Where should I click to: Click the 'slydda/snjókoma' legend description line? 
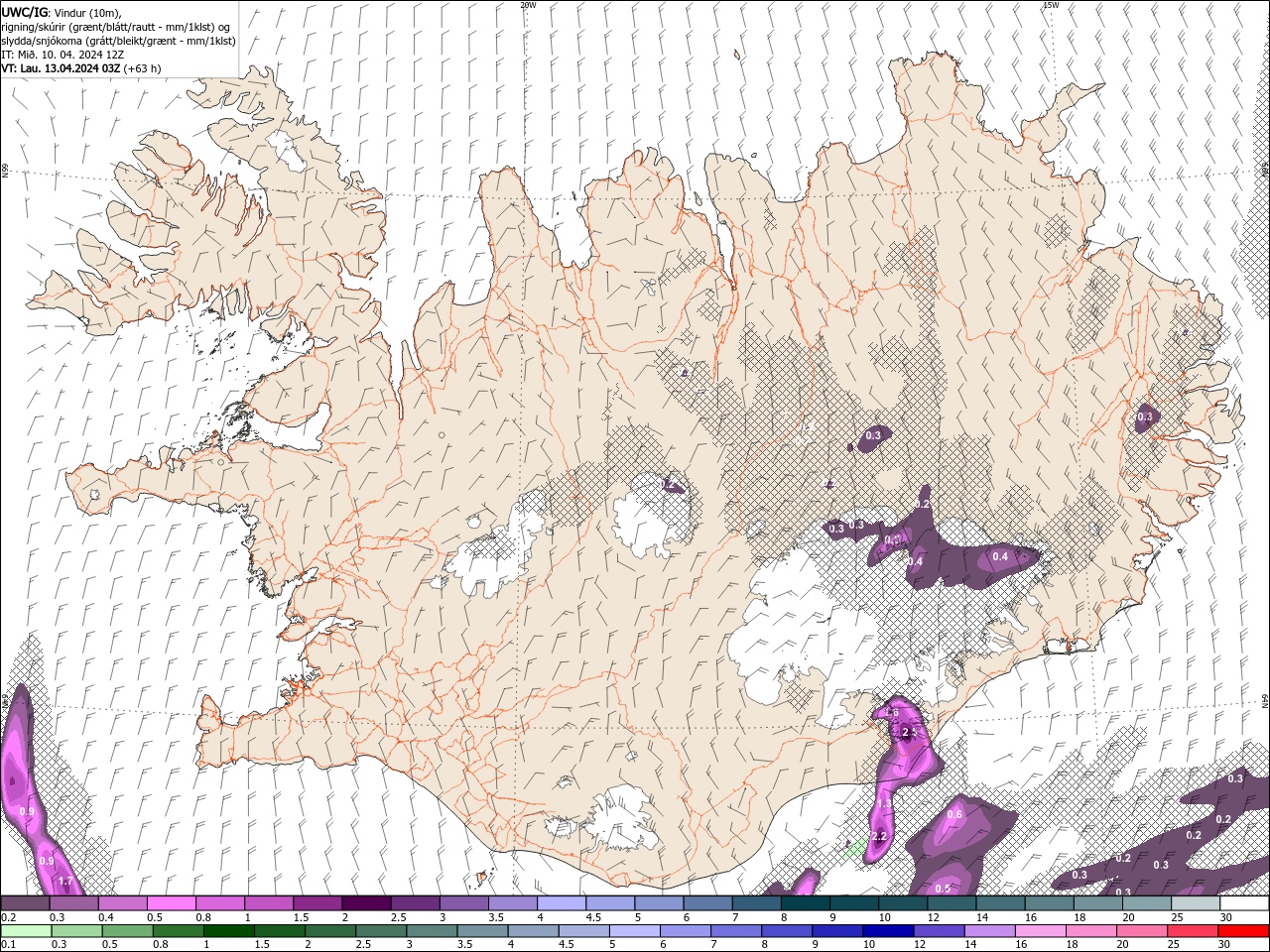tap(119, 41)
